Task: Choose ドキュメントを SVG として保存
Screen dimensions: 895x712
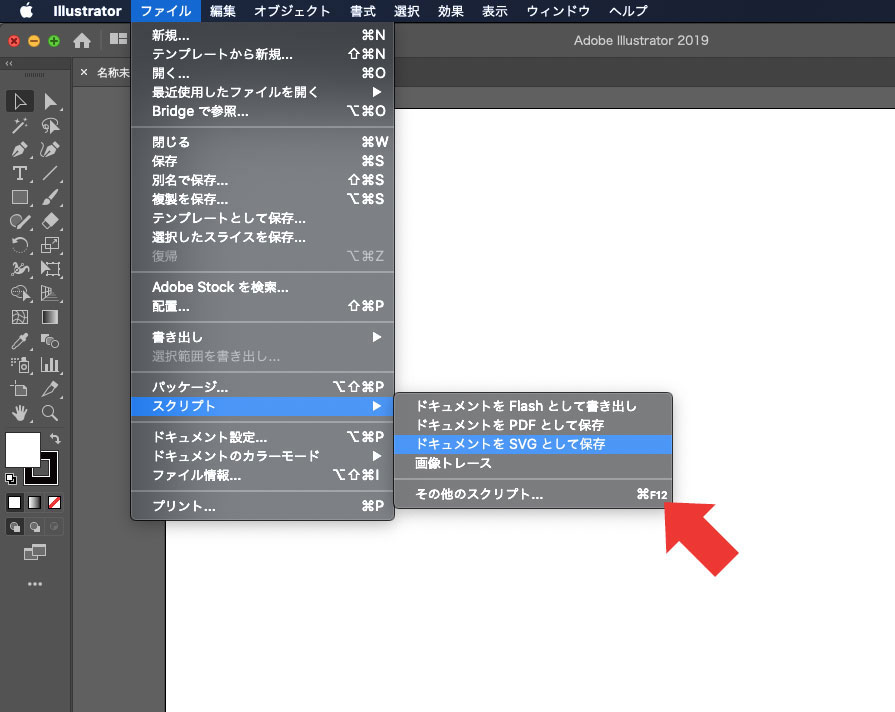Action: coord(533,444)
